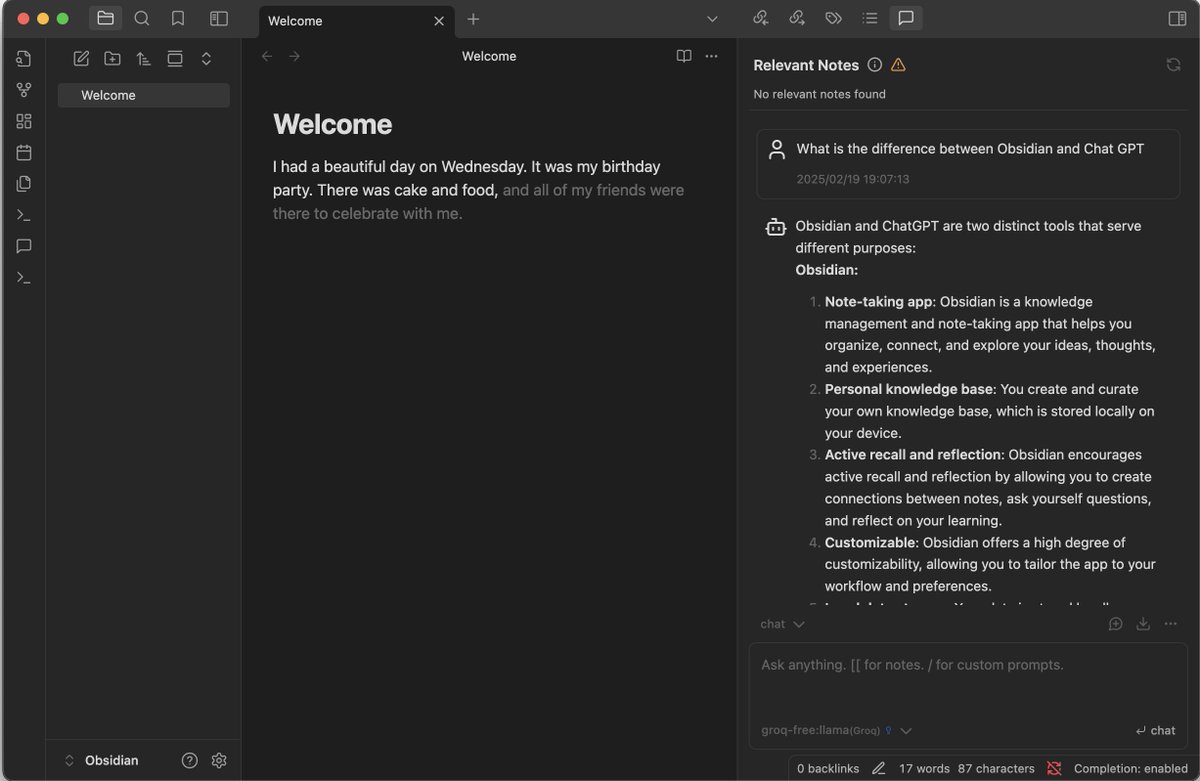Viewport: 1200px width, 781px height.
Task: Open the file explorer folder icon
Action: click(105, 18)
